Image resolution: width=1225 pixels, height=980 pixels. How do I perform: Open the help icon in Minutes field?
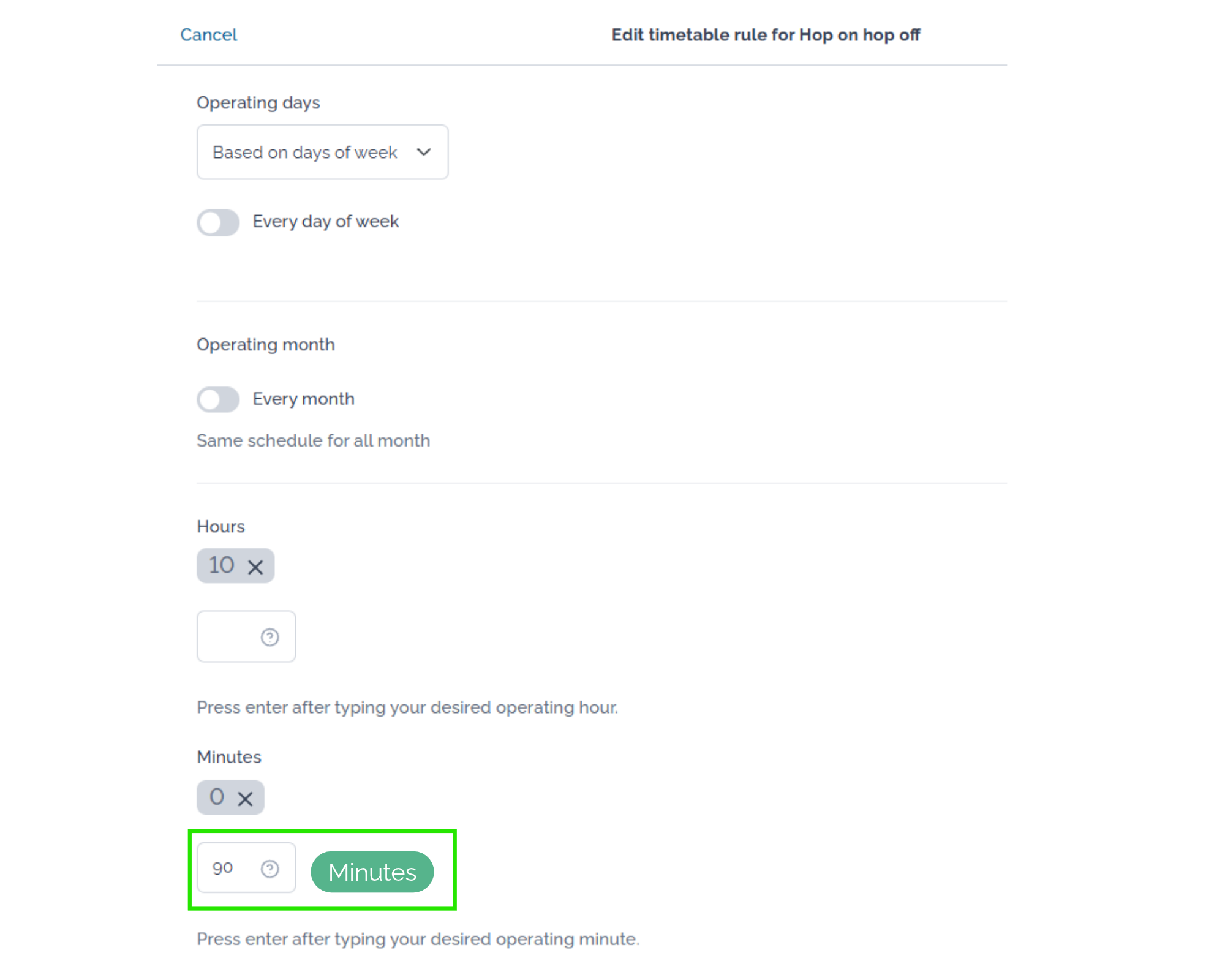[269, 869]
